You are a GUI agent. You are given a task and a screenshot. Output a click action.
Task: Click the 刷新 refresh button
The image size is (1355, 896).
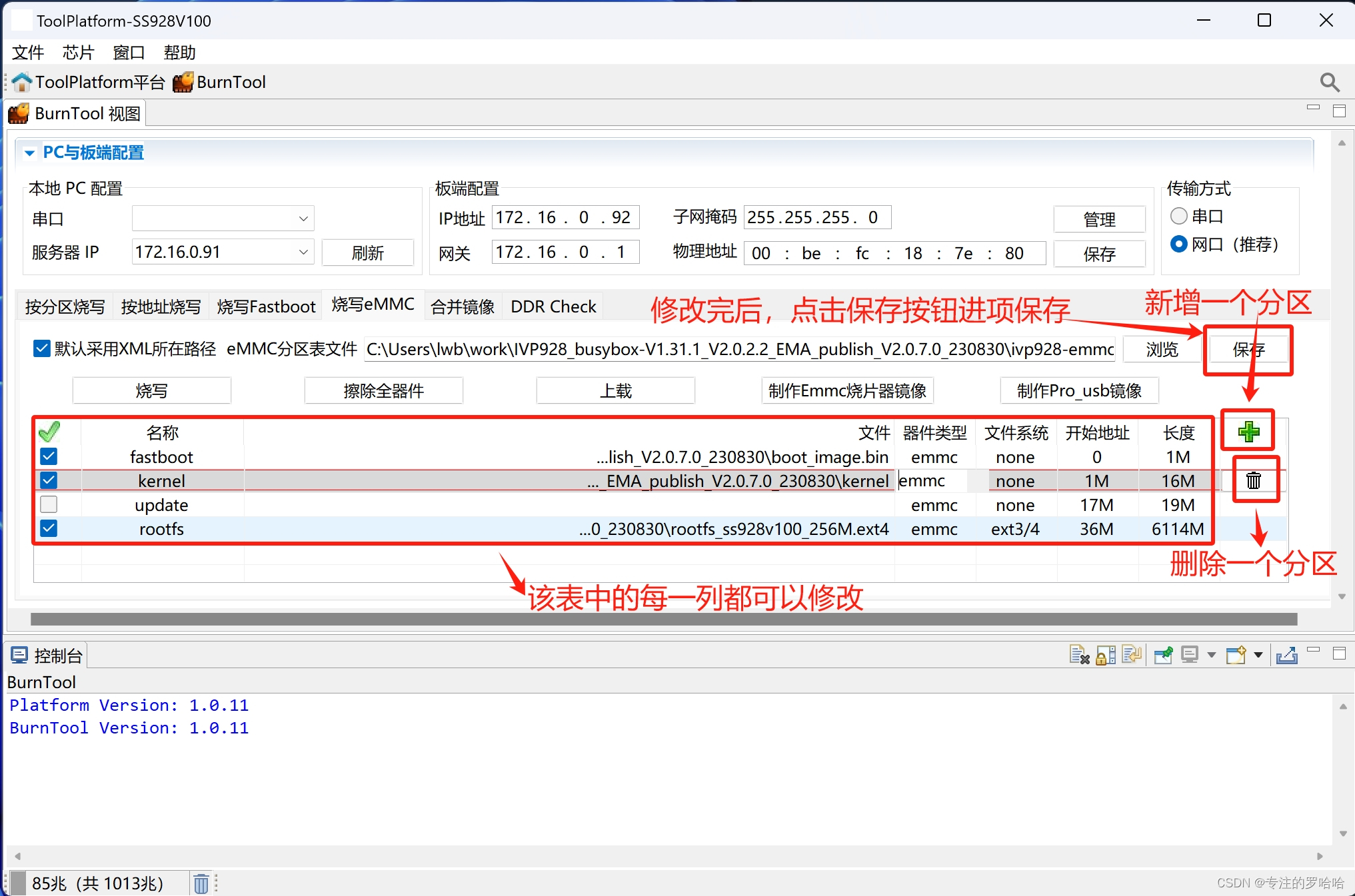tap(368, 252)
